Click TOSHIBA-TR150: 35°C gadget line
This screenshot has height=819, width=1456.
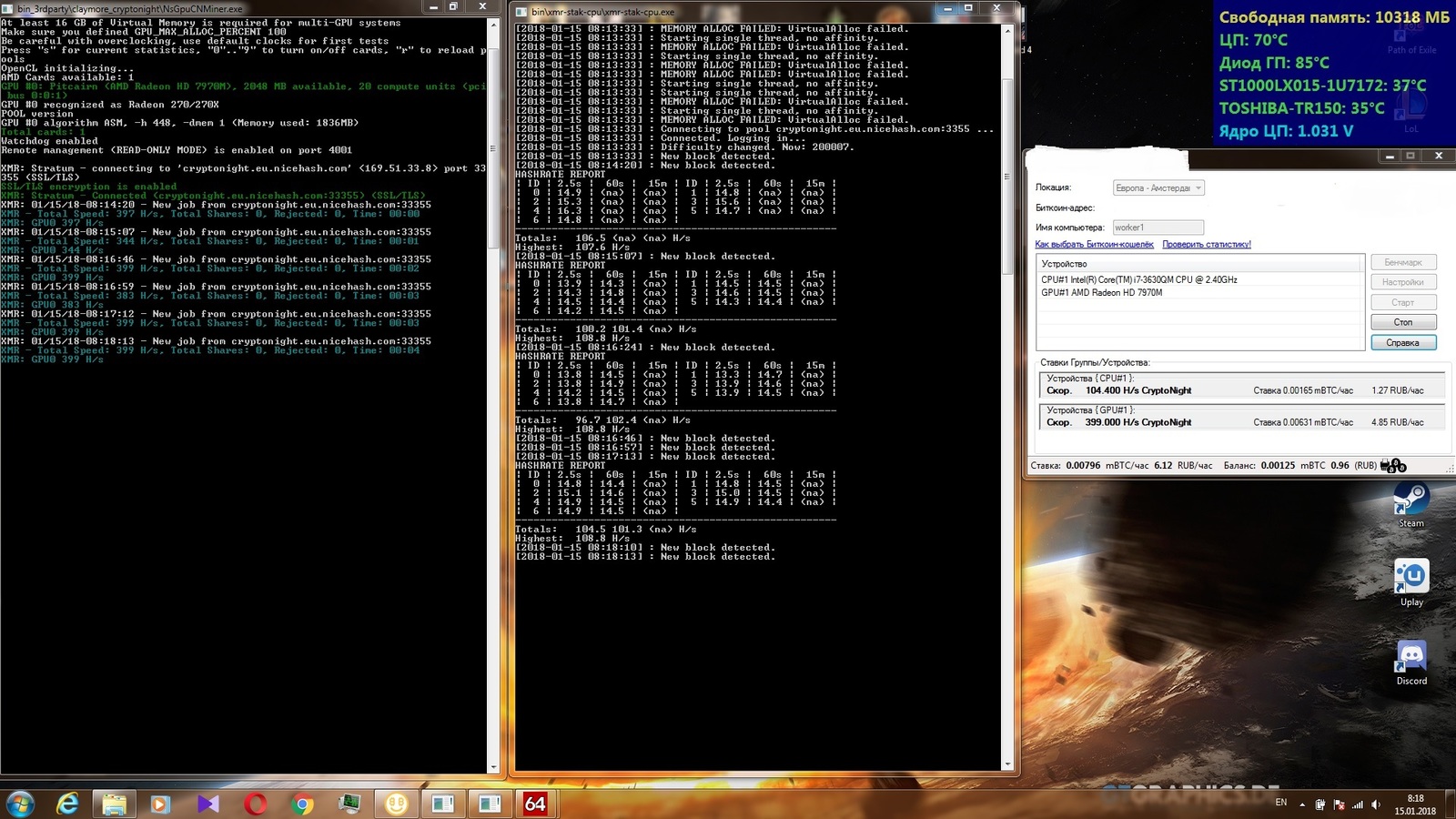tap(1301, 108)
